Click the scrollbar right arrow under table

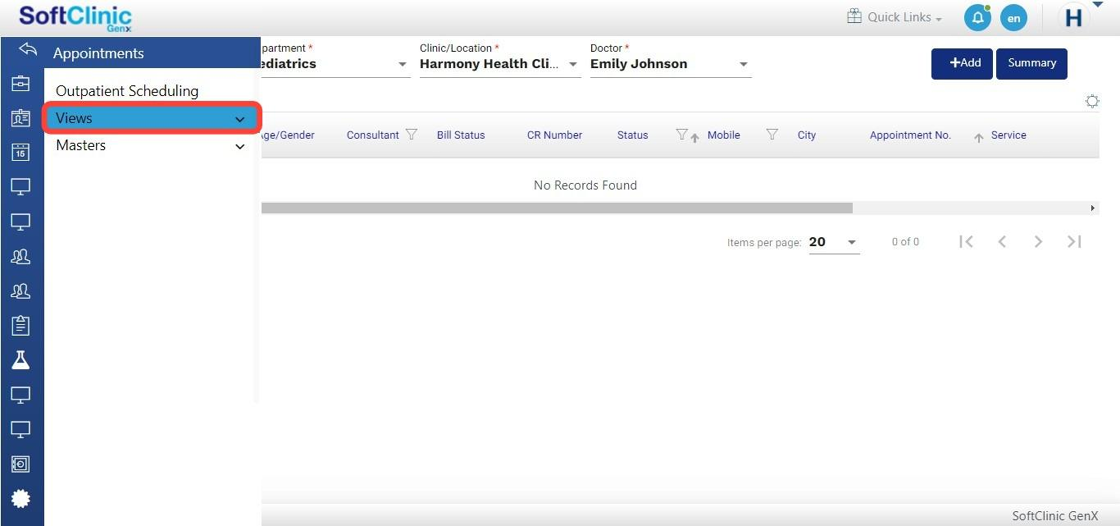click(1093, 208)
